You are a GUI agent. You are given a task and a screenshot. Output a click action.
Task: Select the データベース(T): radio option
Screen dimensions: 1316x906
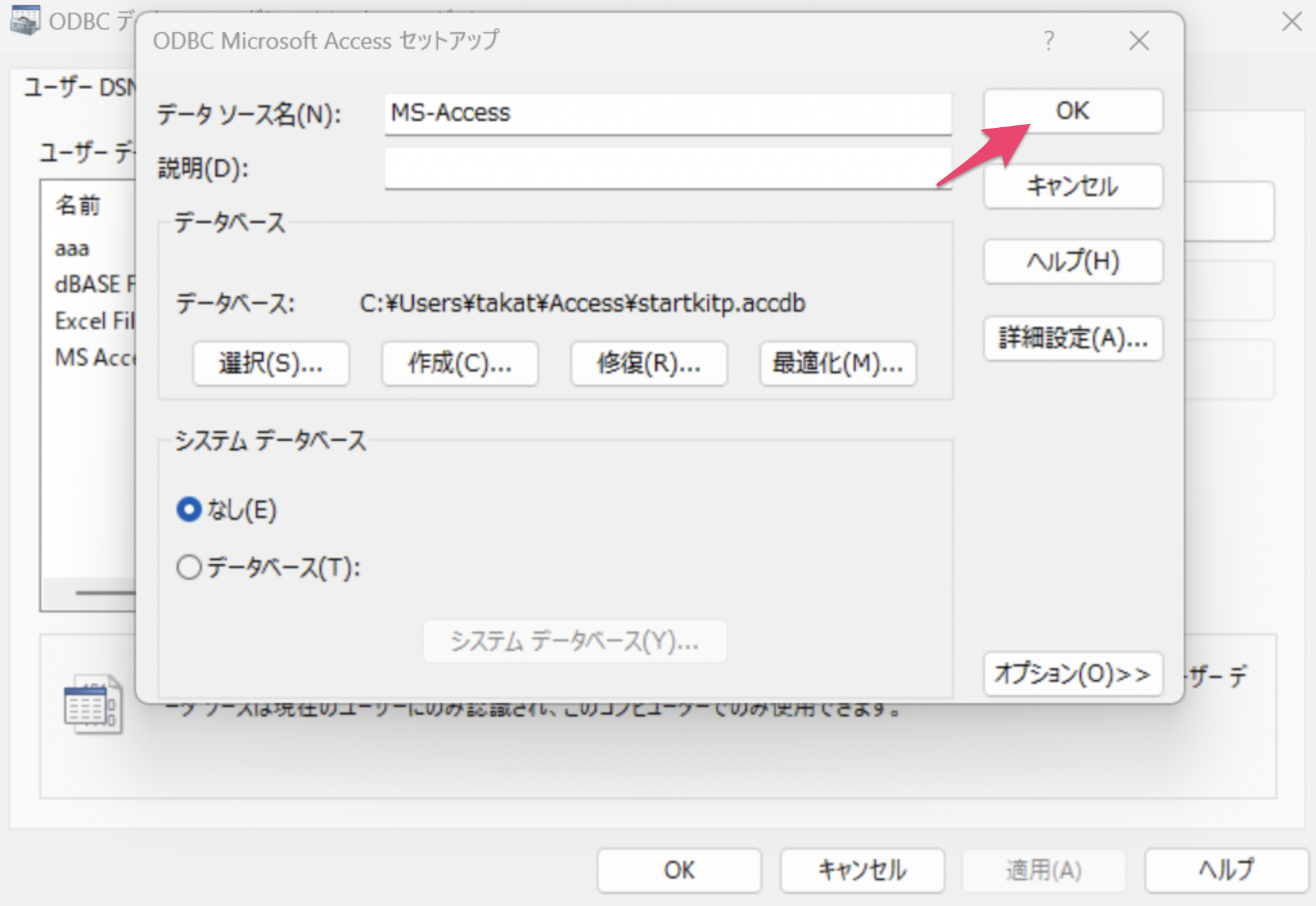pyautogui.click(x=189, y=567)
